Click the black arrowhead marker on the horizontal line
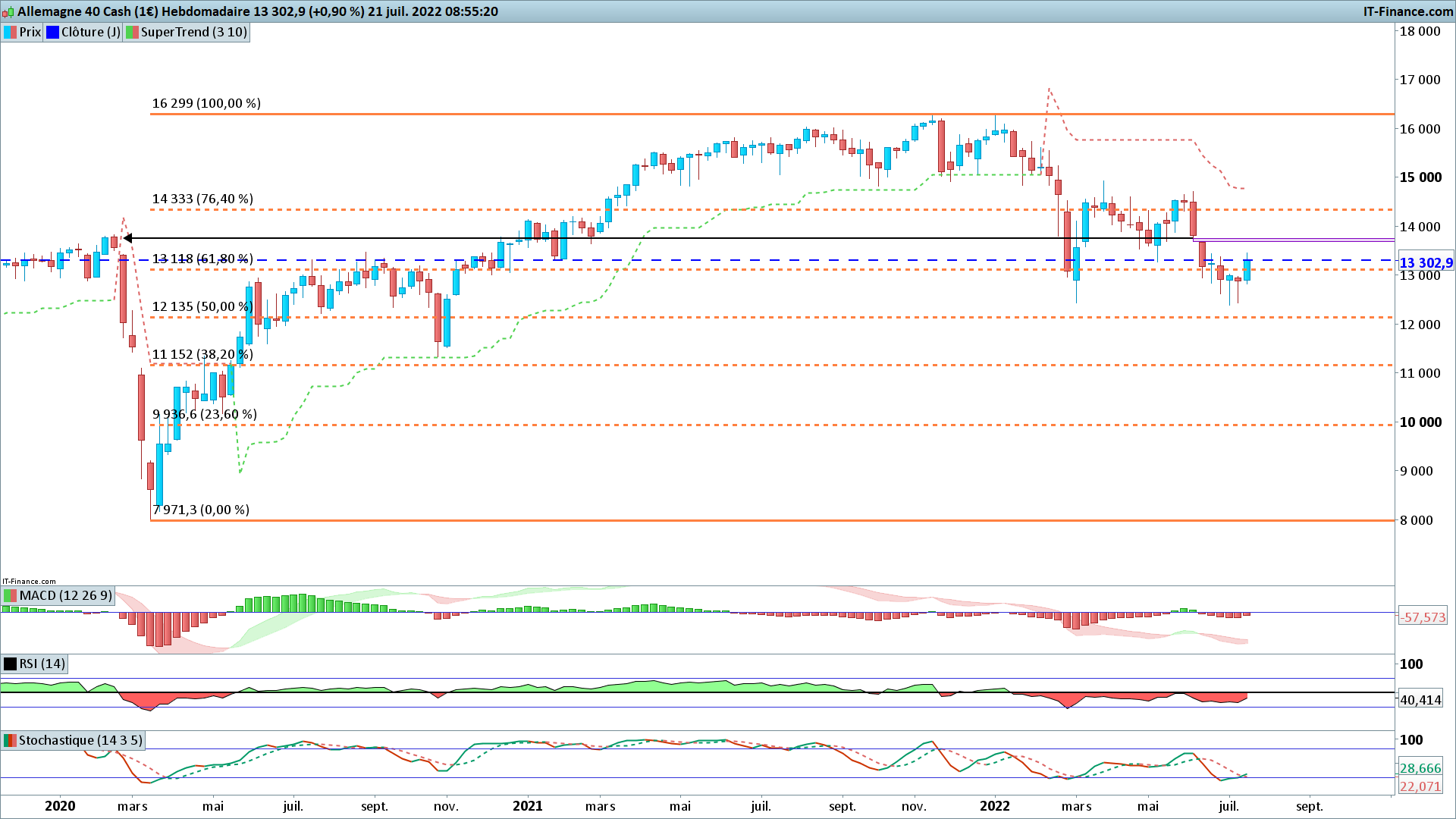 (x=127, y=238)
